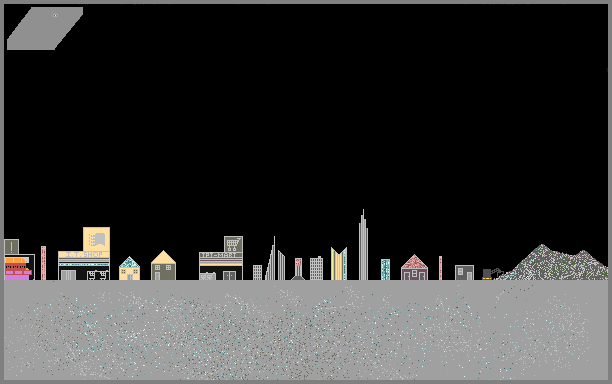The image size is (612, 384).
Task: Click the TPT-MART double doors
Action: (230, 276)
